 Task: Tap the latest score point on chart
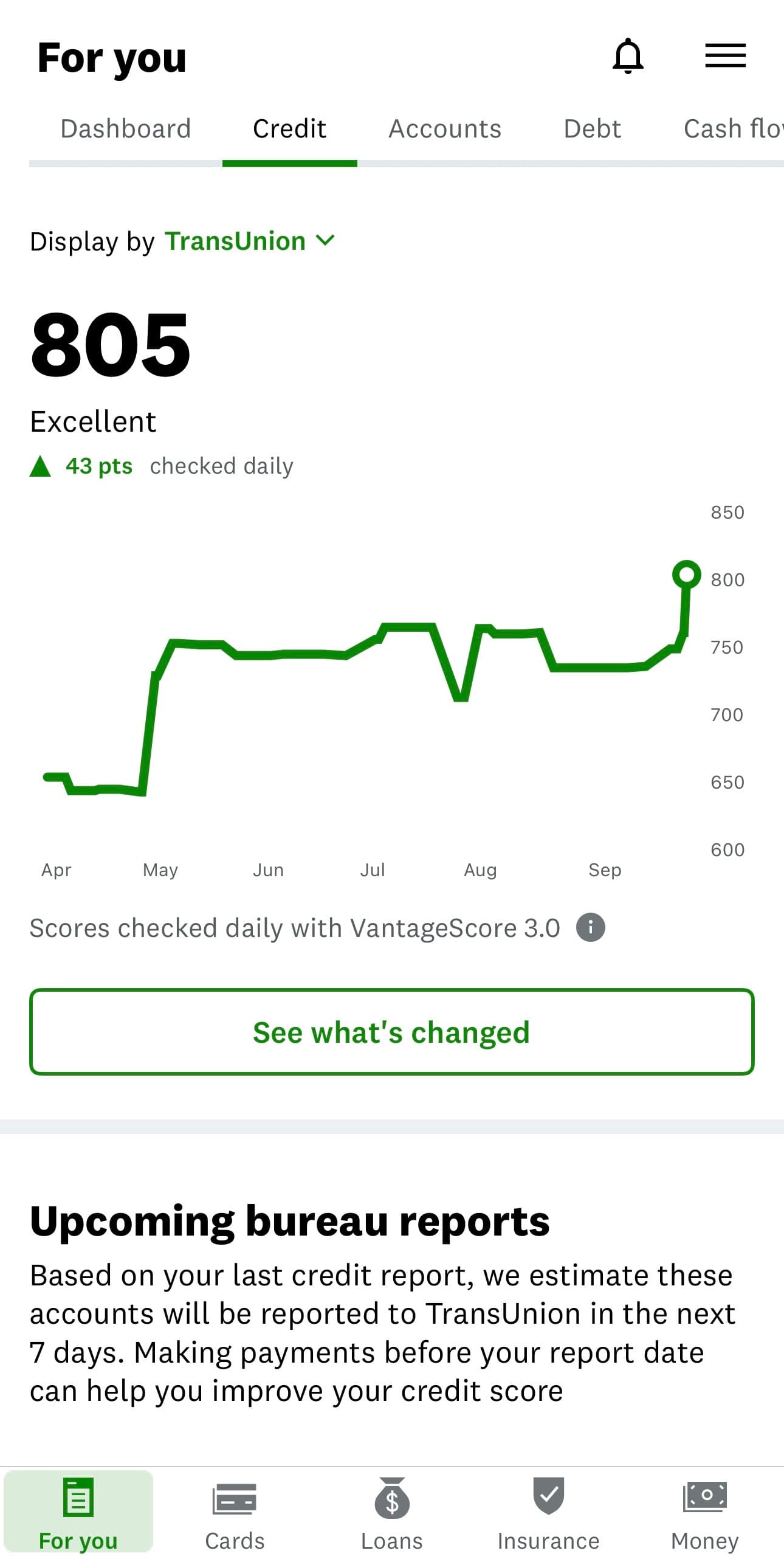coord(687,574)
